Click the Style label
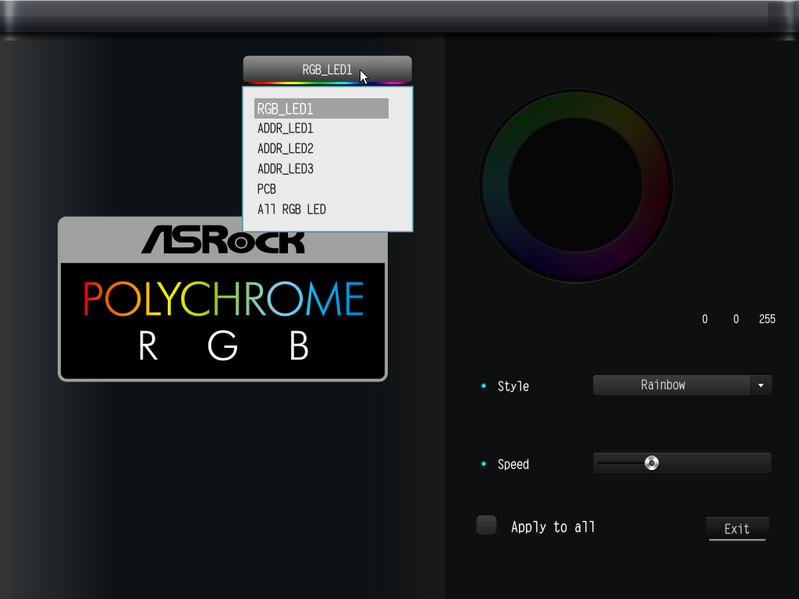 (513, 386)
